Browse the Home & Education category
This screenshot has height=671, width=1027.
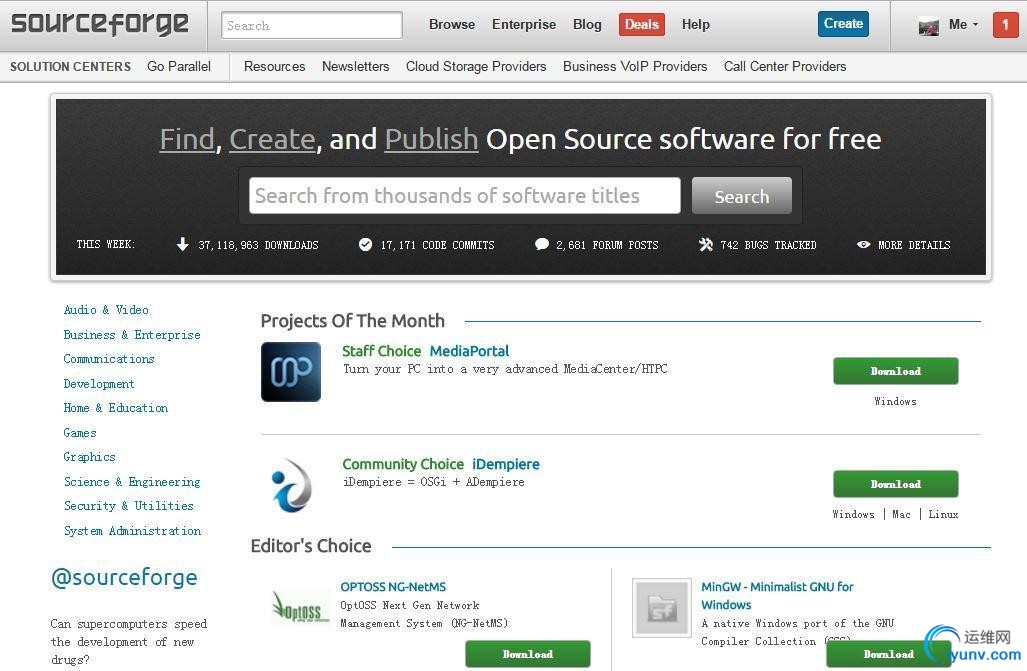point(115,408)
